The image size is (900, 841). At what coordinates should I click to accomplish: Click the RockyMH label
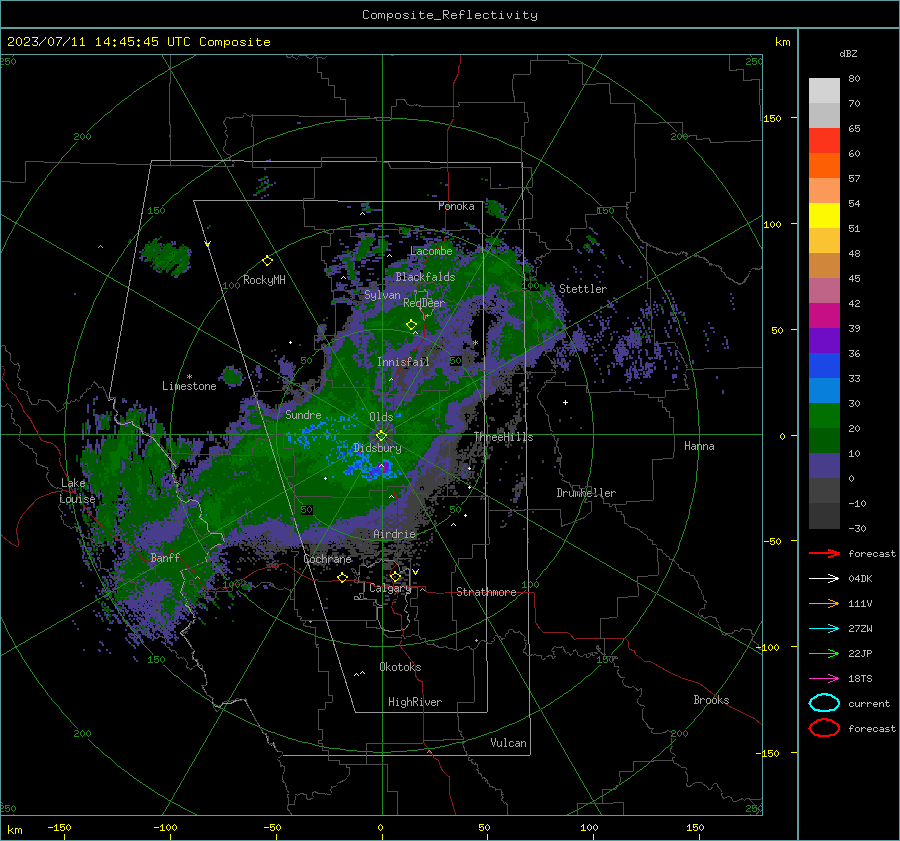pos(264,280)
